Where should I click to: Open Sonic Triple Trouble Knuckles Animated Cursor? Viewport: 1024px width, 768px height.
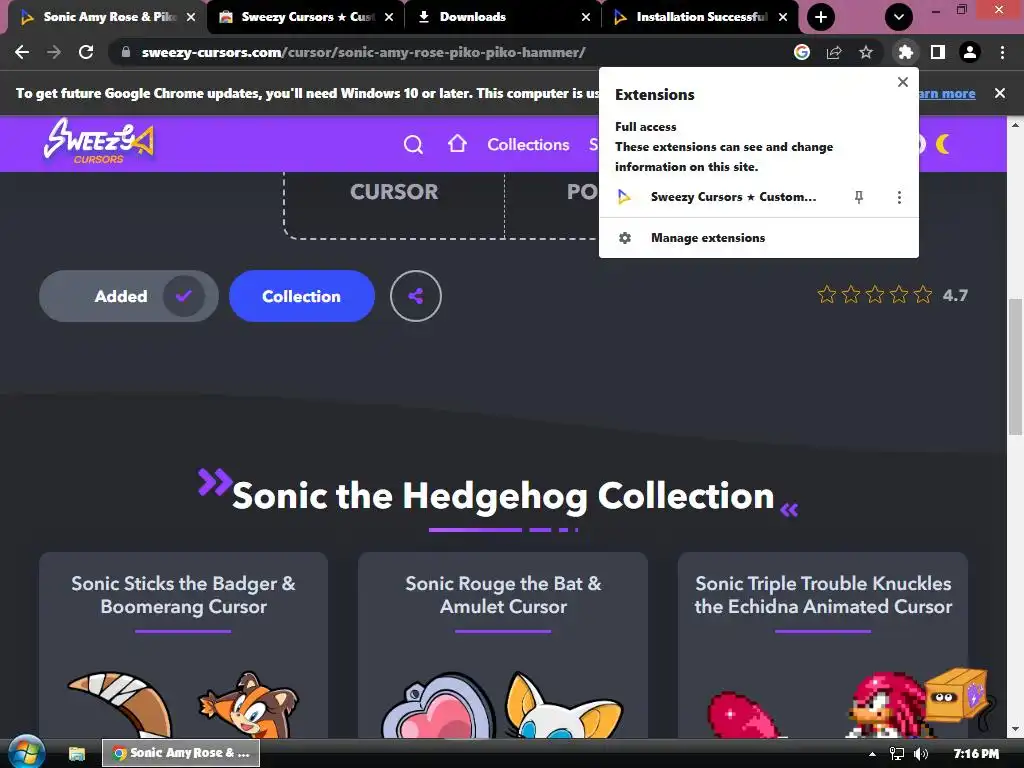(x=823, y=595)
